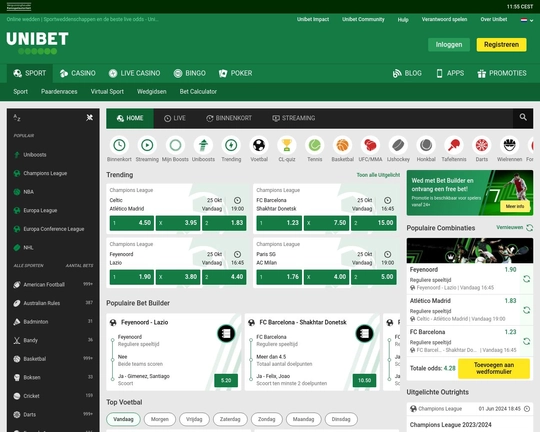Open FC Barcelona - Shakhtar bet builder betslip icon
The height and width of the screenshot is (432, 540).
tap(364, 333)
